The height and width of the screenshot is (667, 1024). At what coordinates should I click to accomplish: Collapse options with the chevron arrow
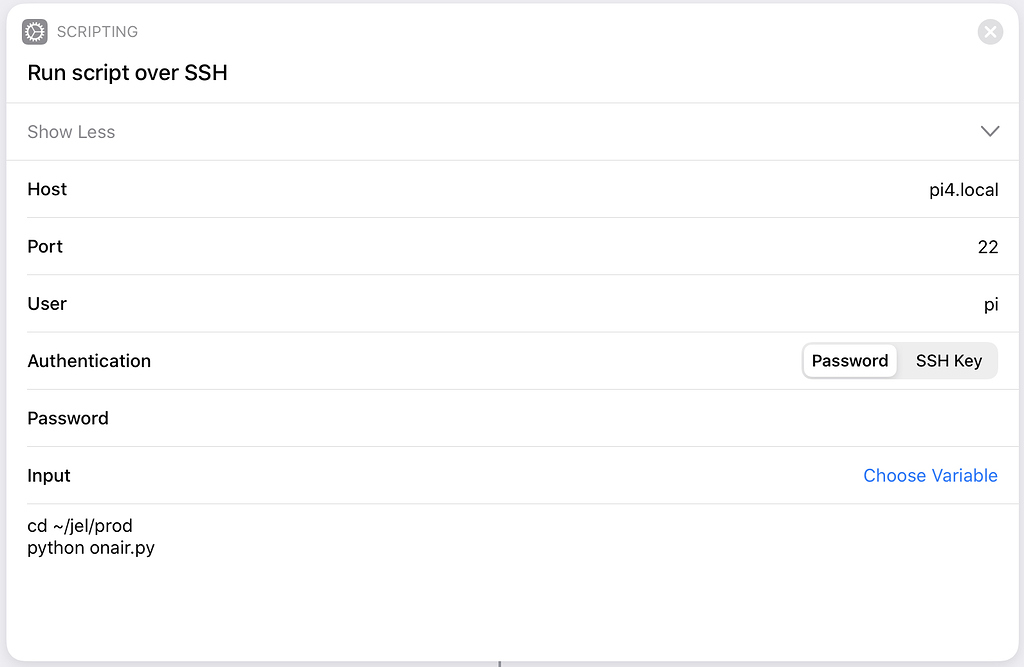(x=990, y=131)
